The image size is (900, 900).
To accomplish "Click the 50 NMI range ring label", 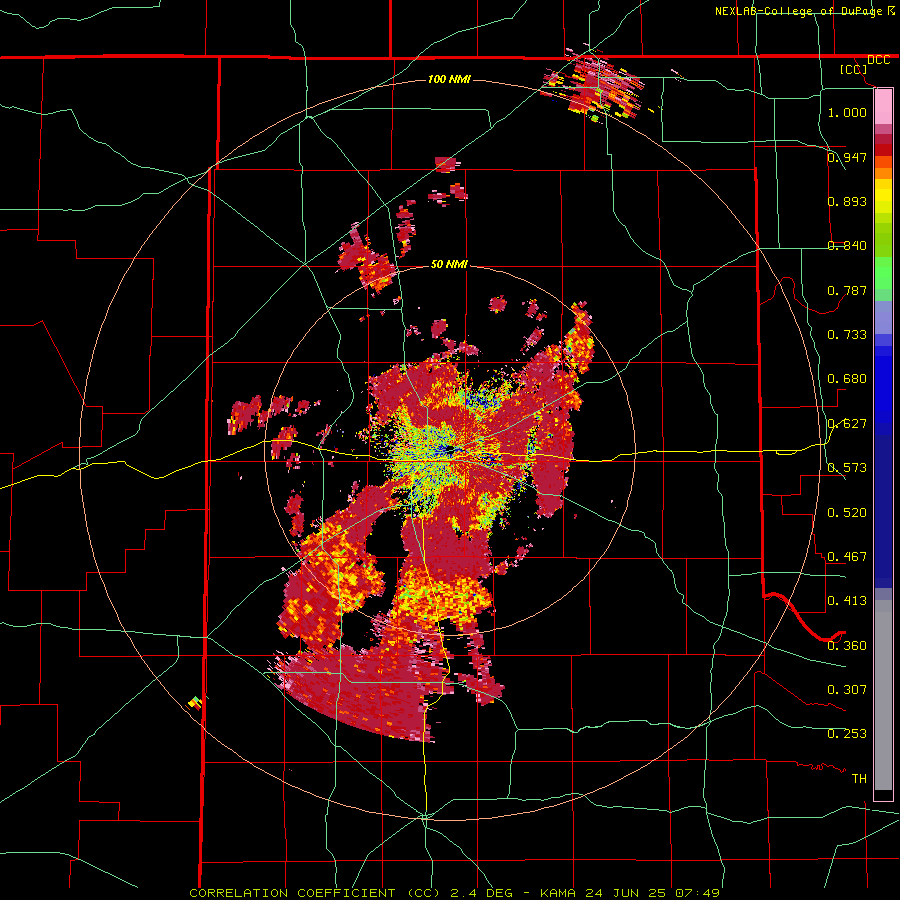I will (449, 264).
